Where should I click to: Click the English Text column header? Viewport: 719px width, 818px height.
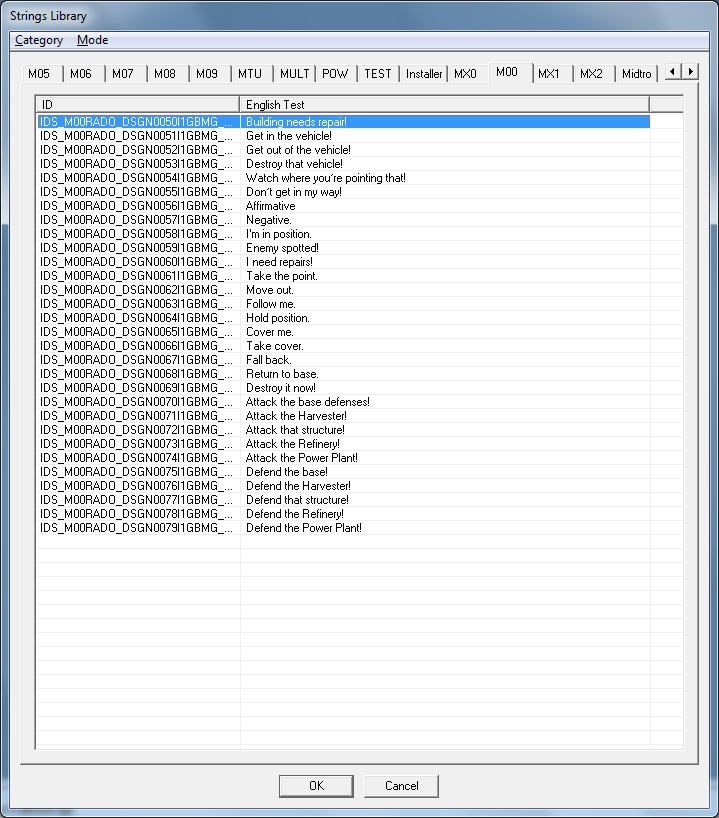point(444,104)
